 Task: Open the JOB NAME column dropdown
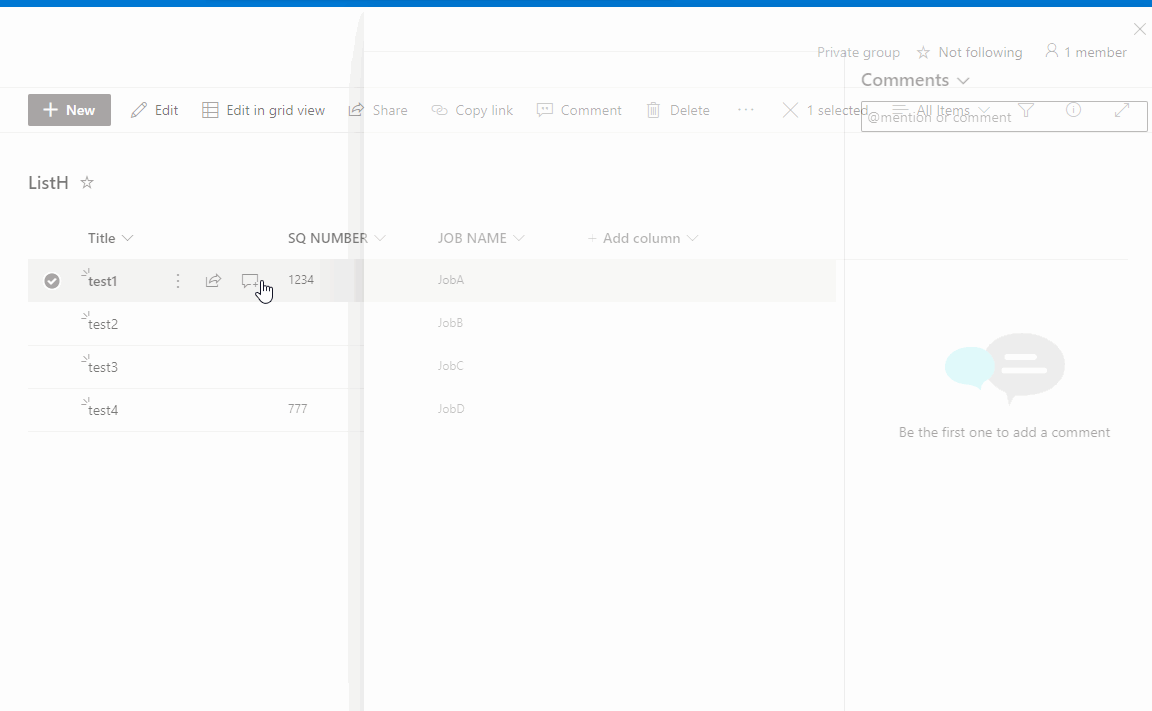(x=519, y=238)
